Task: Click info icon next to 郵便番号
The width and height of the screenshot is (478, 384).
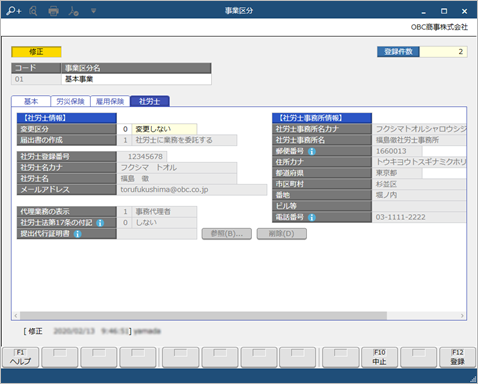Action: pos(312,151)
